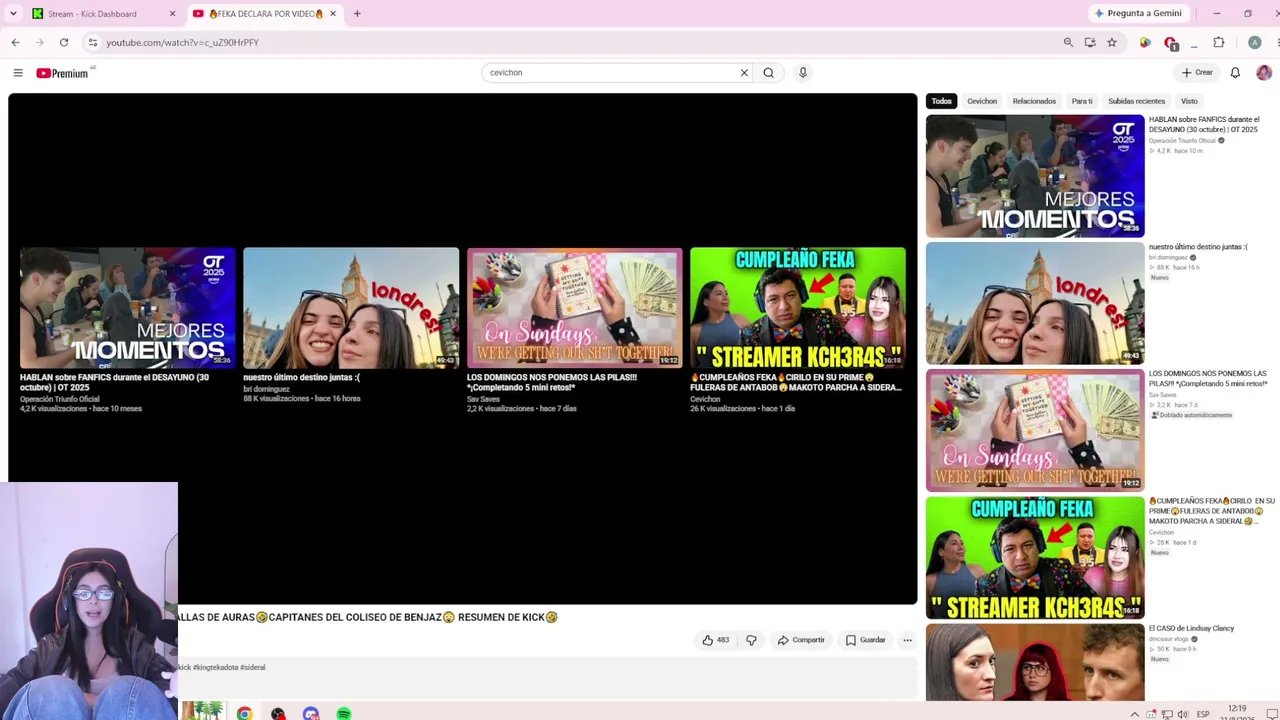The image size is (1280, 720).
Task: Open sidebar thumbnail for HABLAN sobre FANFICS
Action: pos(1035,176)
